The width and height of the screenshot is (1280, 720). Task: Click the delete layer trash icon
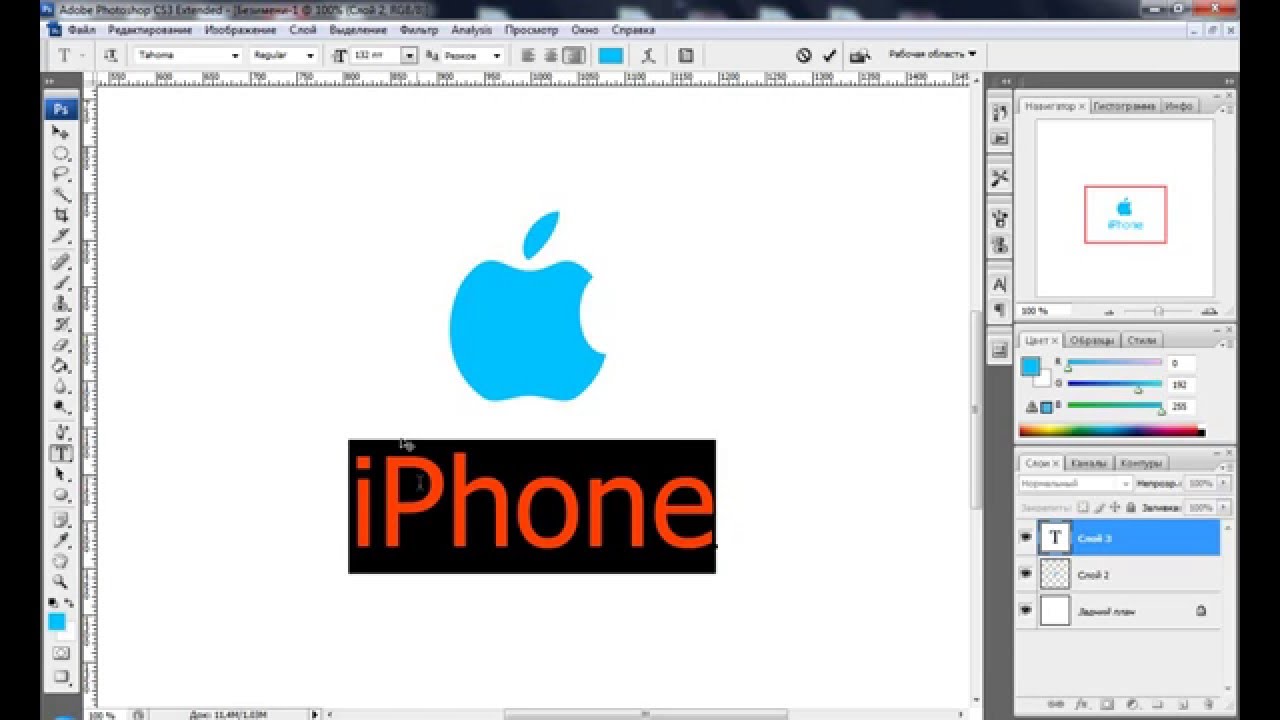pyautogui.click(x=1208, y=704)
